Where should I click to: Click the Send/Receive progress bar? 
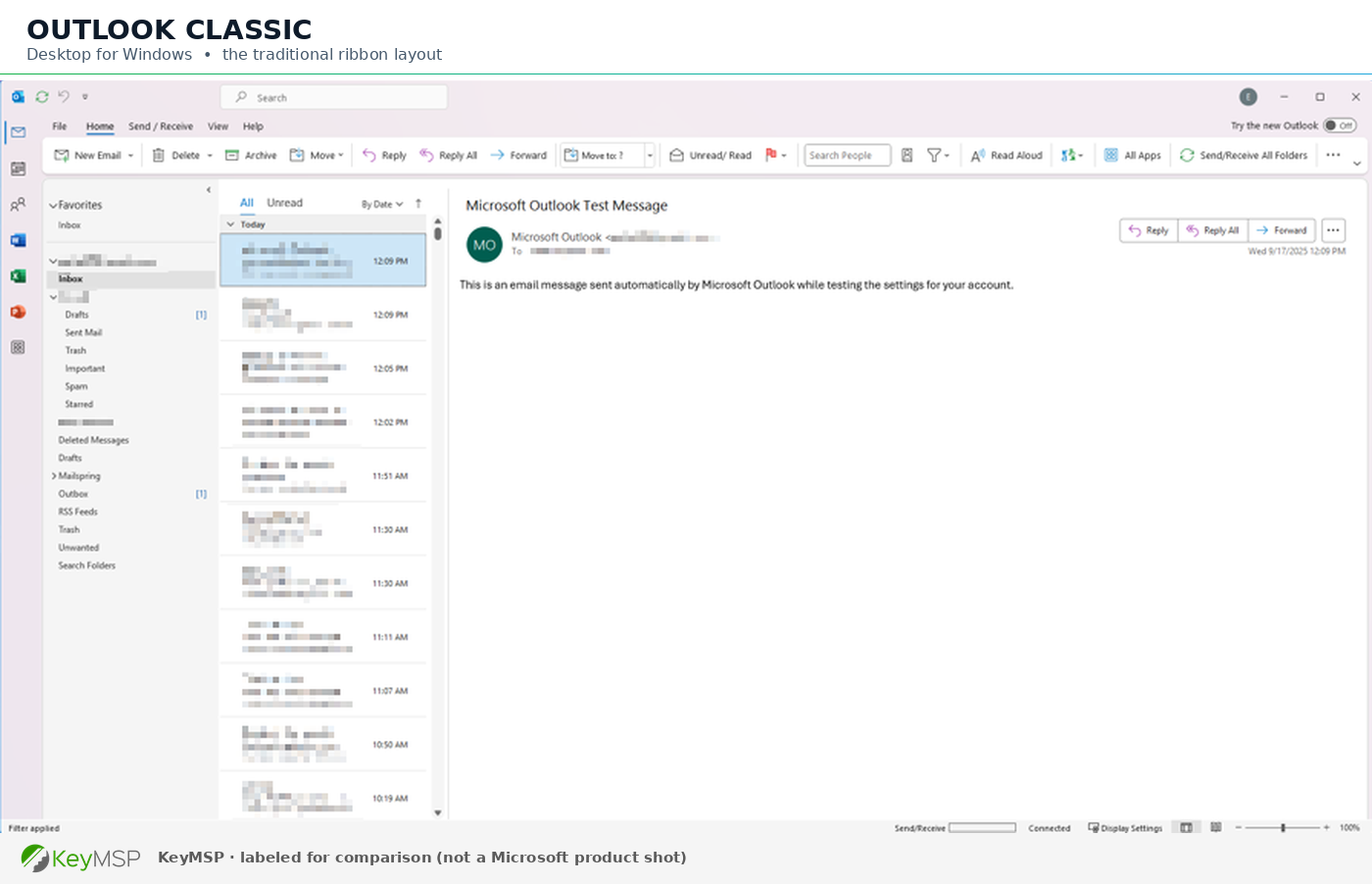click(x=982, y=828)
